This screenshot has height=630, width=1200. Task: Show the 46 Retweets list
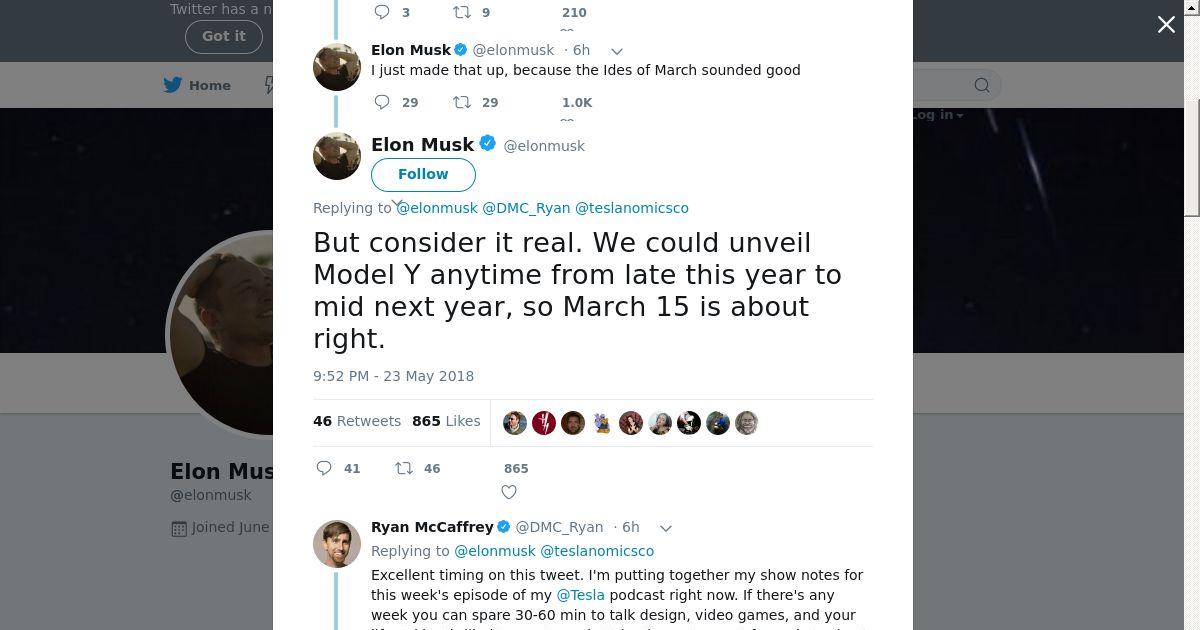[357, 421]
